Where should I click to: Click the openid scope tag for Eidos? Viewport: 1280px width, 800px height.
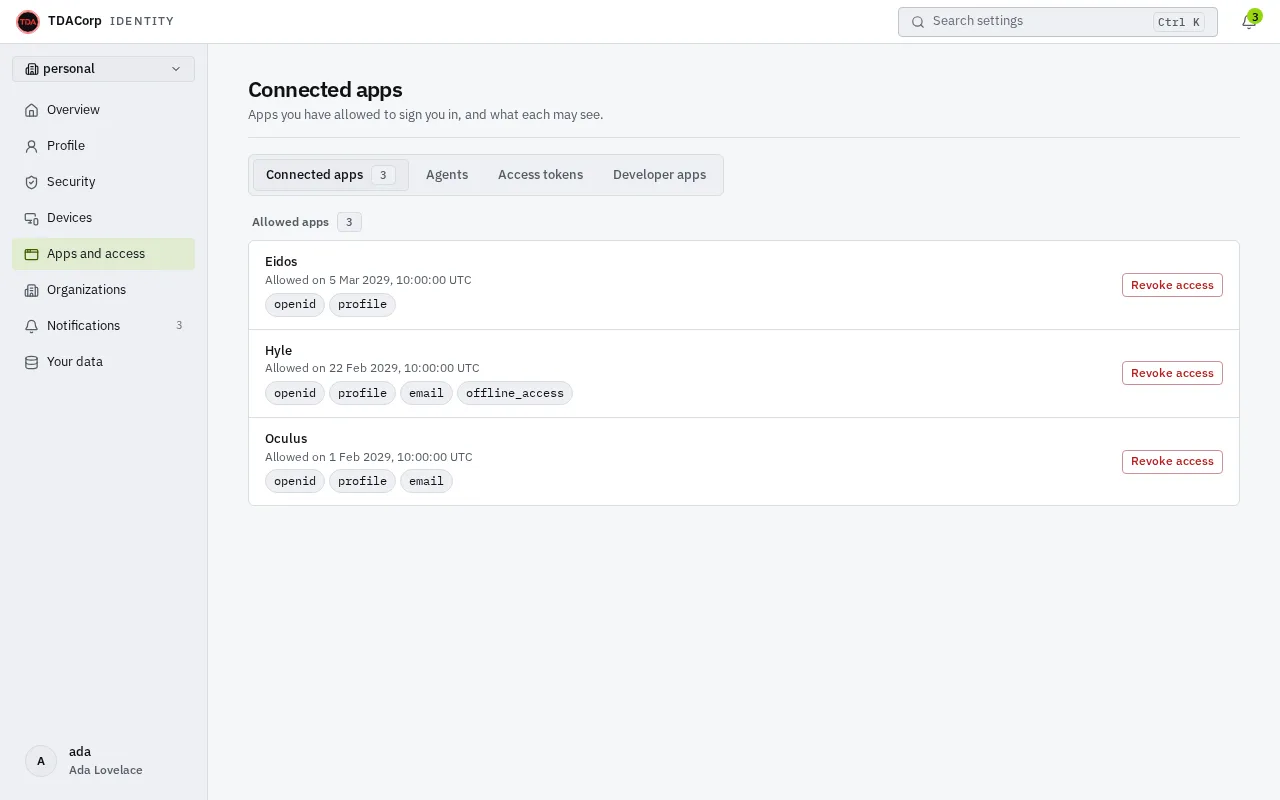(x=295, y=305)
